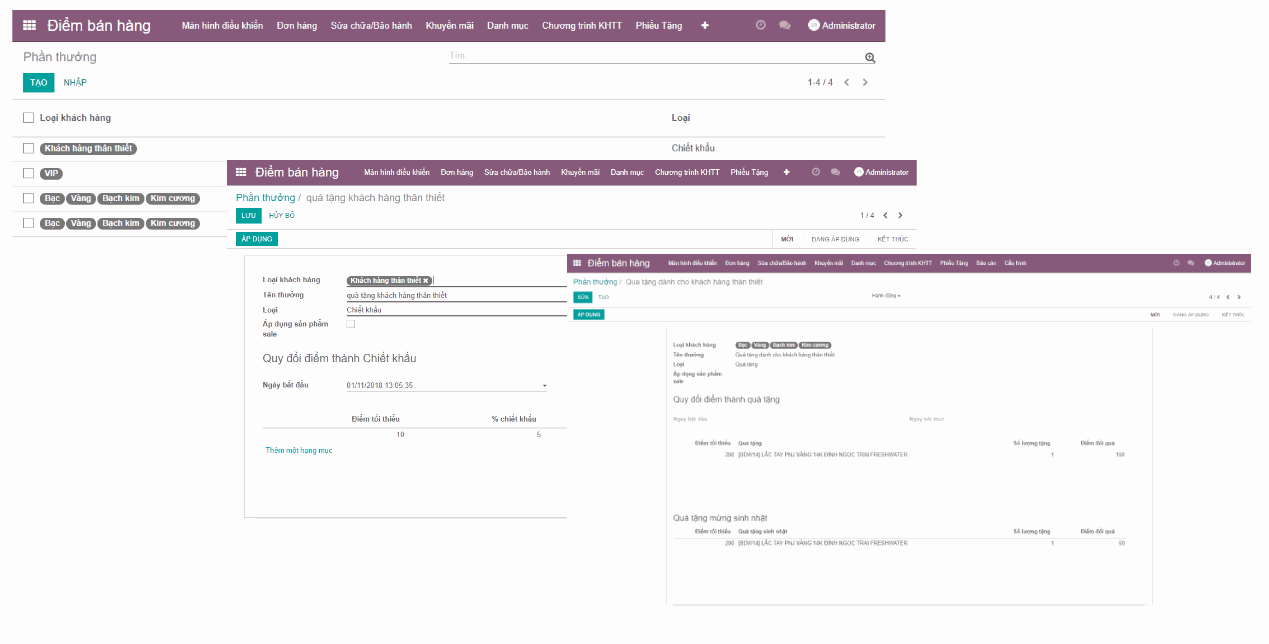Remove the Khách hàng thân thiết tag
Image resolution: width=1269 pixels, height=644 pixels.
click(424, 280)
